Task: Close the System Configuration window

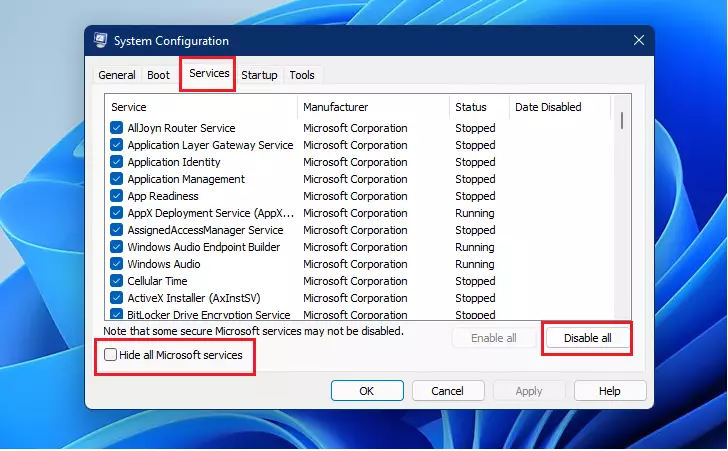Action: click(x=639, y=40)
